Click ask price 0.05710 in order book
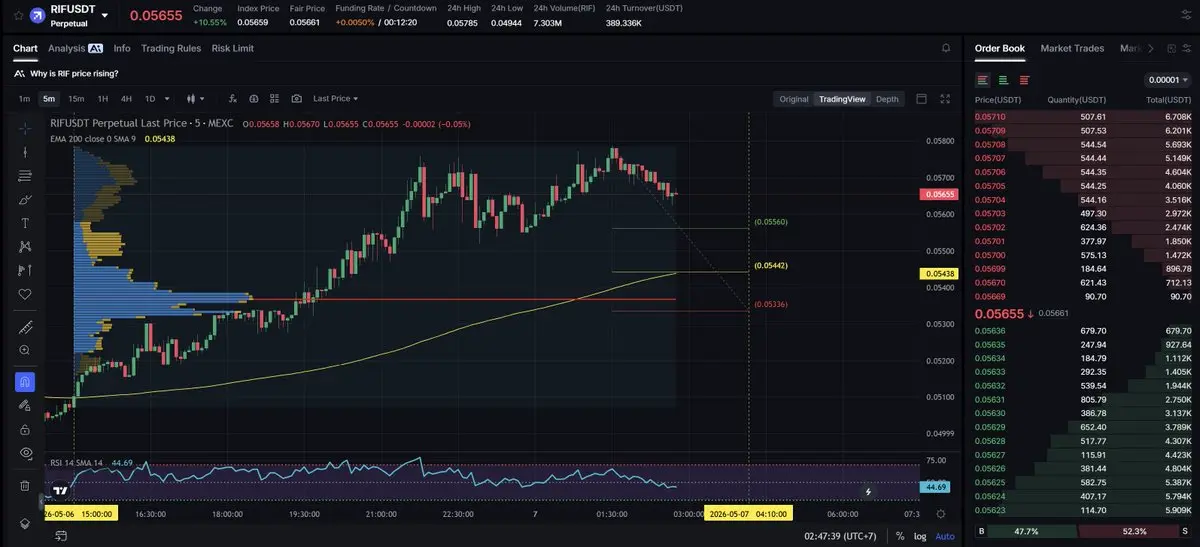Screen dimensions: 1200x547 [990, 117]
